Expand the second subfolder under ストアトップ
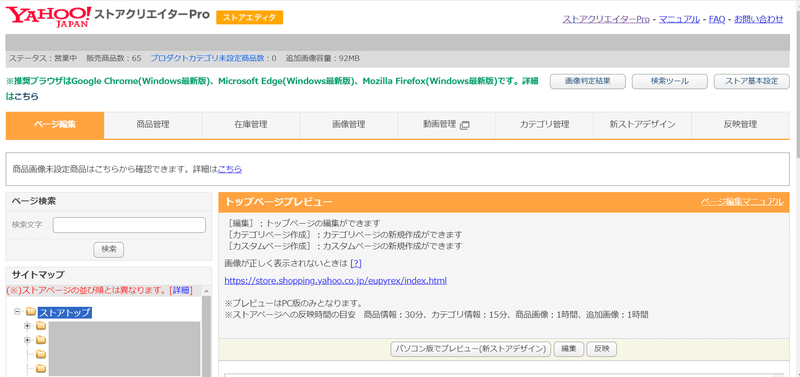This screenshot has height=377, width=800. 27,339
